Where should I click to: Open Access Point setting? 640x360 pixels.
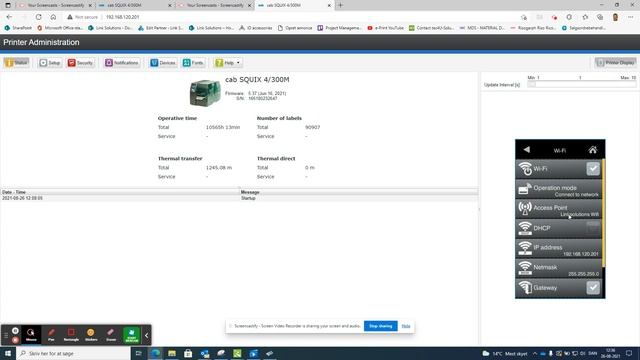tap(558, 209)
